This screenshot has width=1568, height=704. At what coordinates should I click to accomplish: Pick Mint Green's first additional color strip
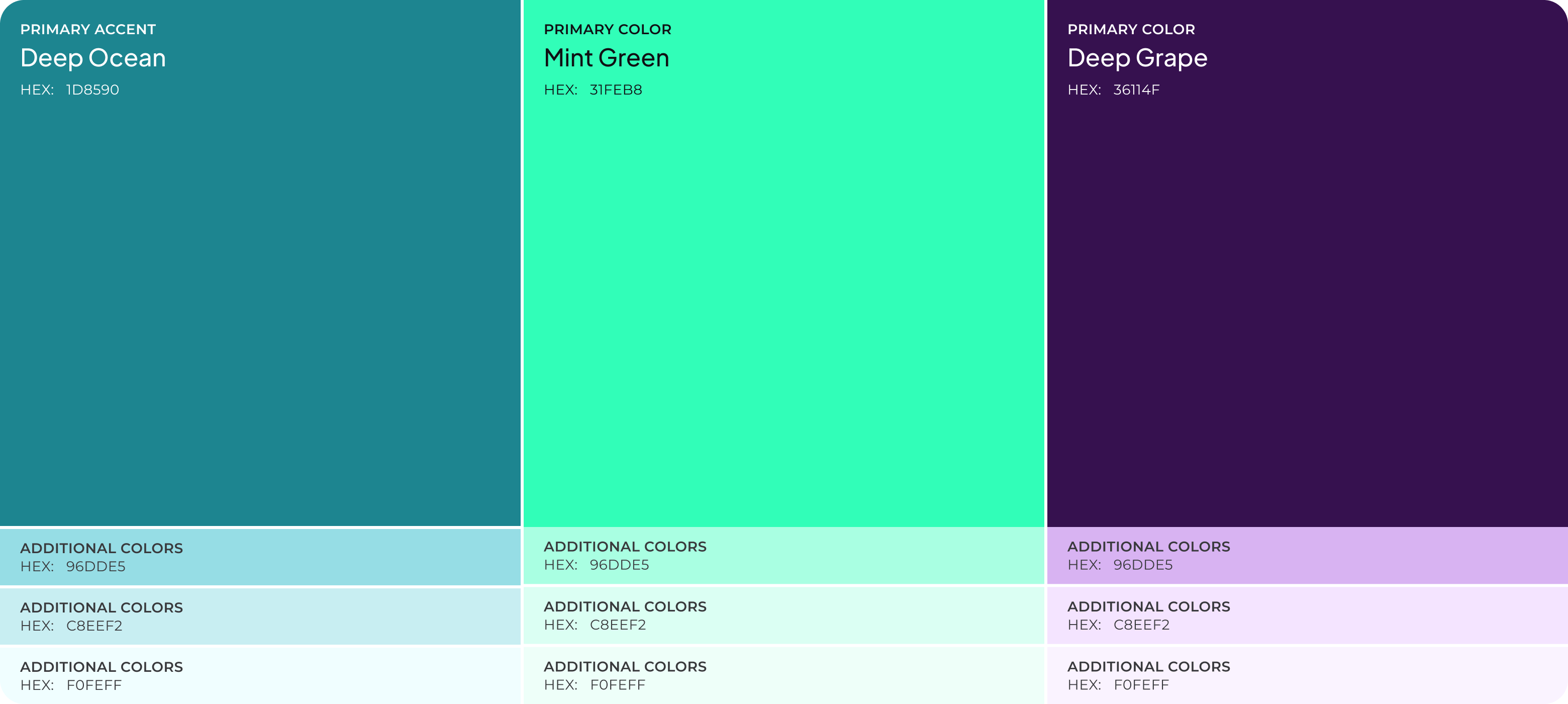tap(783, 555)
